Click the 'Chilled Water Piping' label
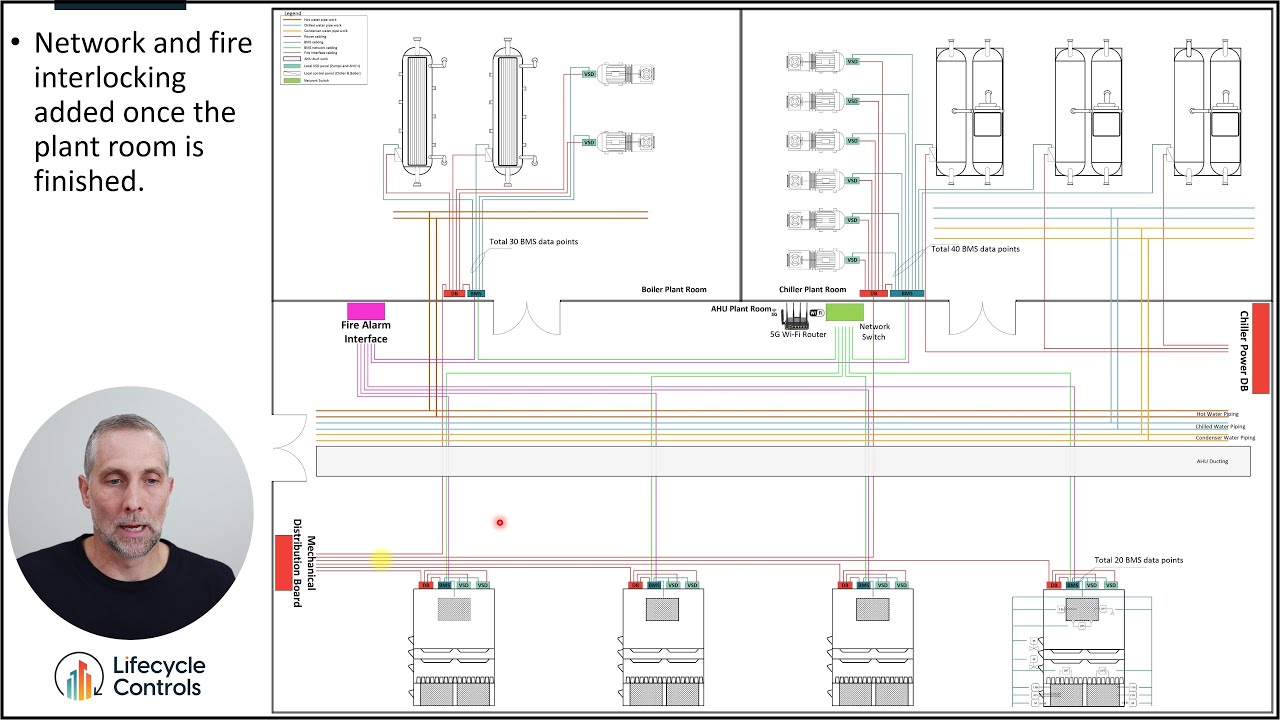This screenshot has width=1280, height=720. [1220, 426]
